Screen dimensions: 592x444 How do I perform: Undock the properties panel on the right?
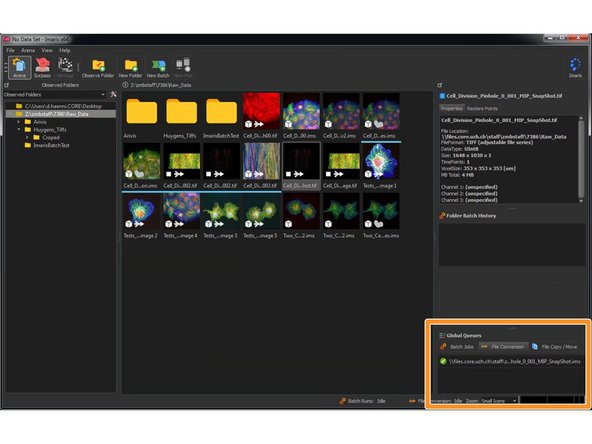(x=439, y=85)
